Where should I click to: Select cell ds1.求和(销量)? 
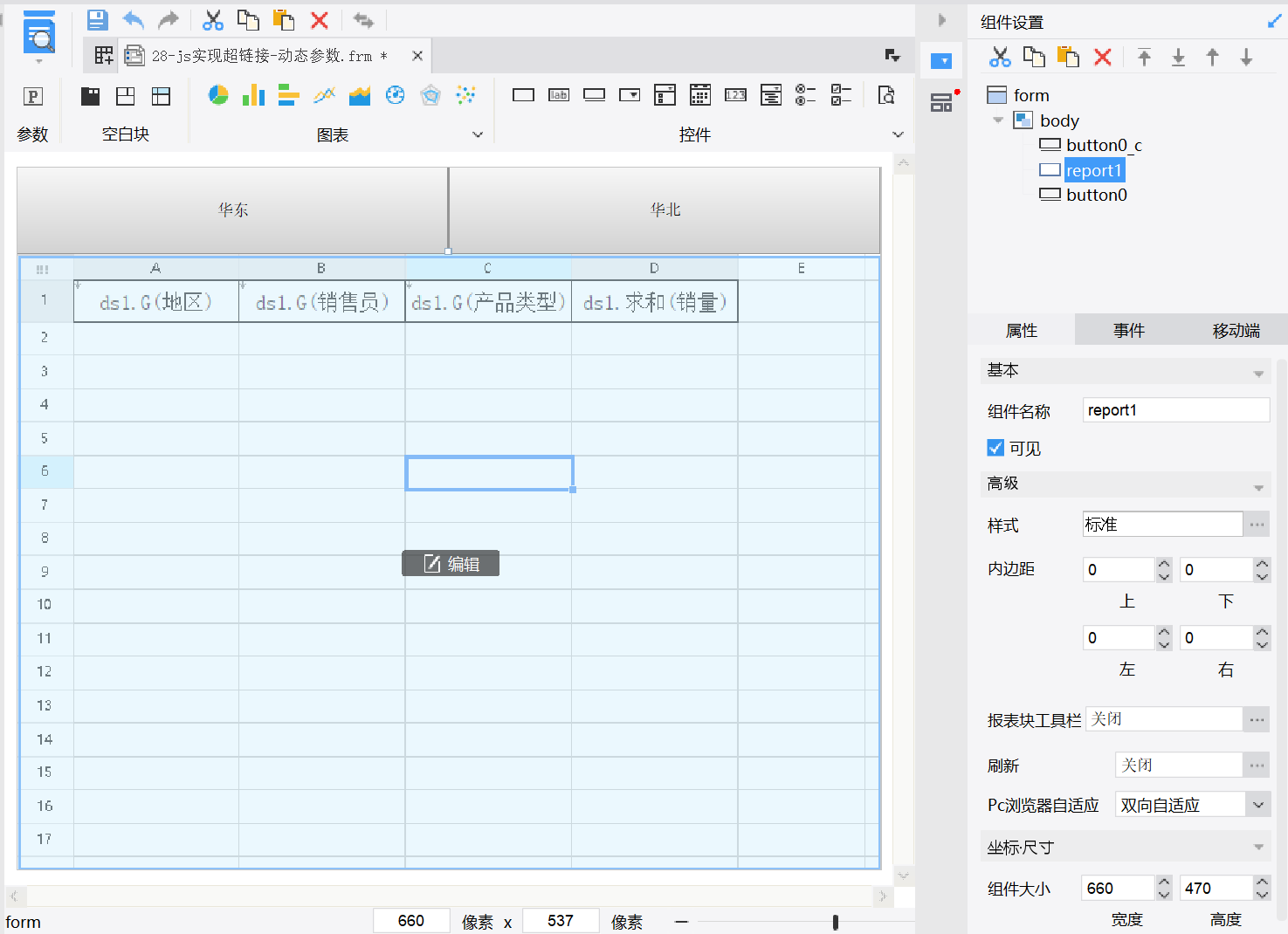pos(655,302)
